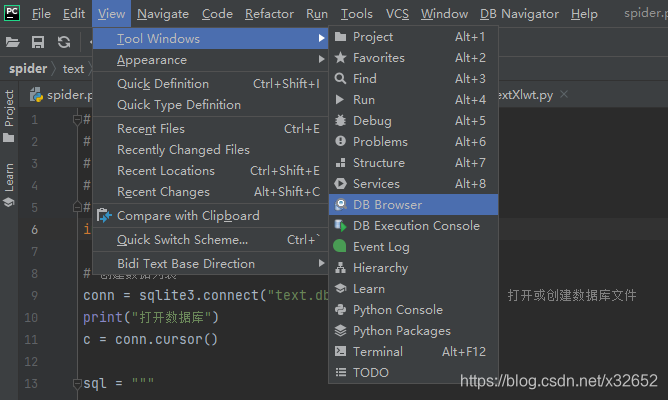Screen dimensions: 668x400
Task: Click the Favorites star icon
Action: [x=340, y=58]
